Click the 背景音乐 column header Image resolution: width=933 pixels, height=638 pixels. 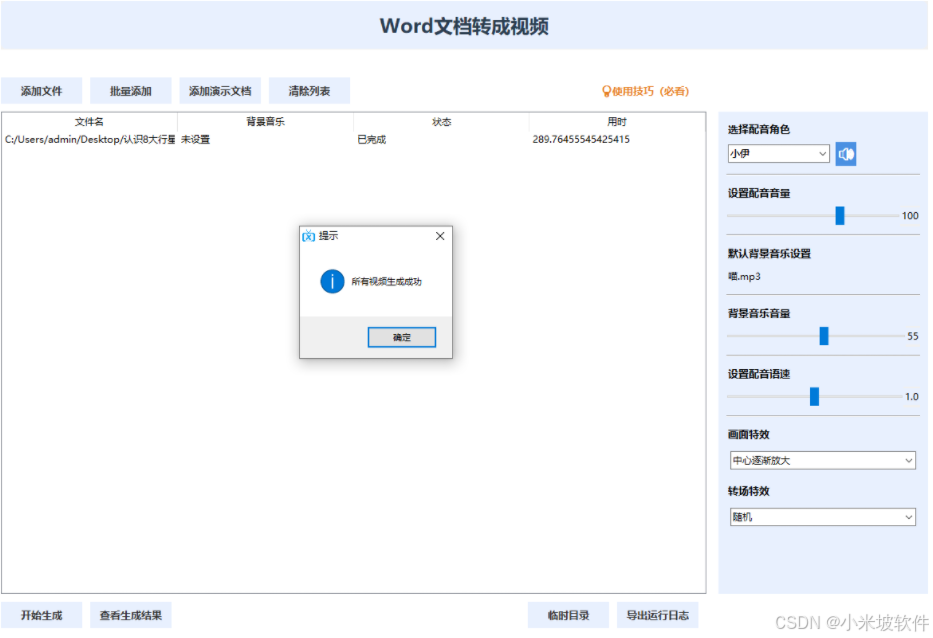pos(265,122)
